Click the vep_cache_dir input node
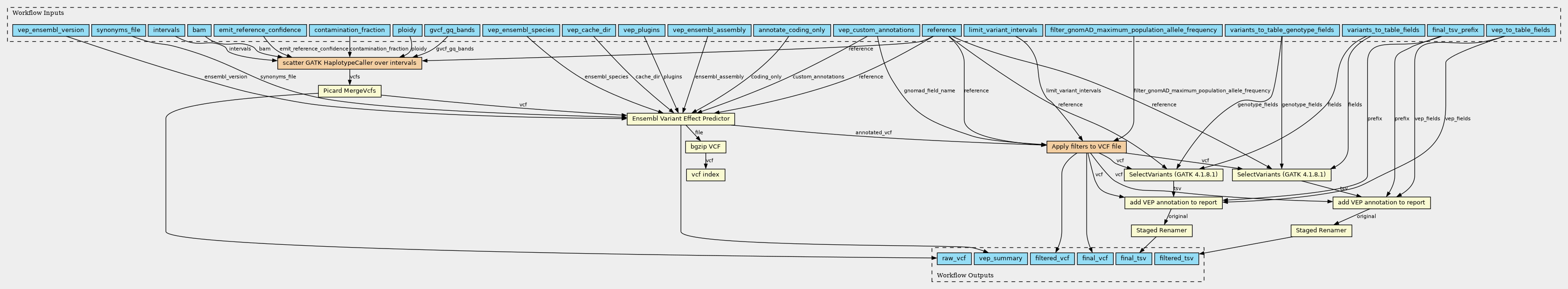Image resolution: width=1568 pixels, height=289 pixels. point(589,30)
